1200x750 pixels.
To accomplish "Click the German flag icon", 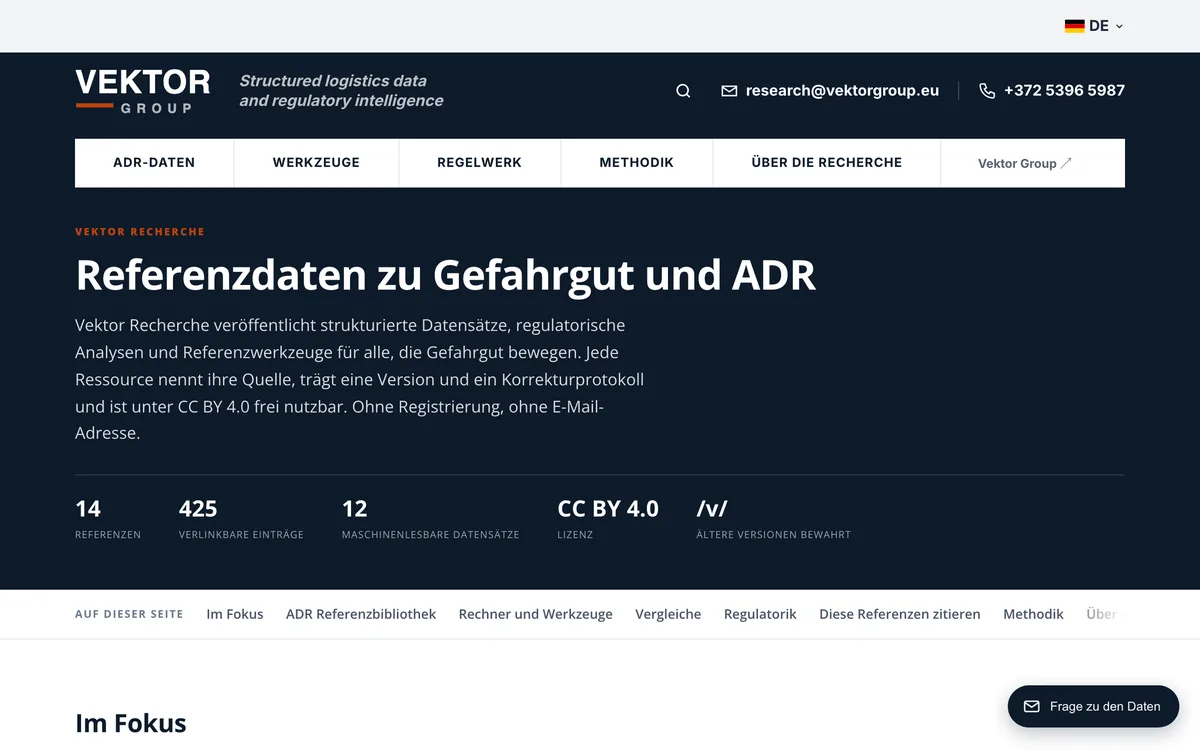I will coord(1074,27).
